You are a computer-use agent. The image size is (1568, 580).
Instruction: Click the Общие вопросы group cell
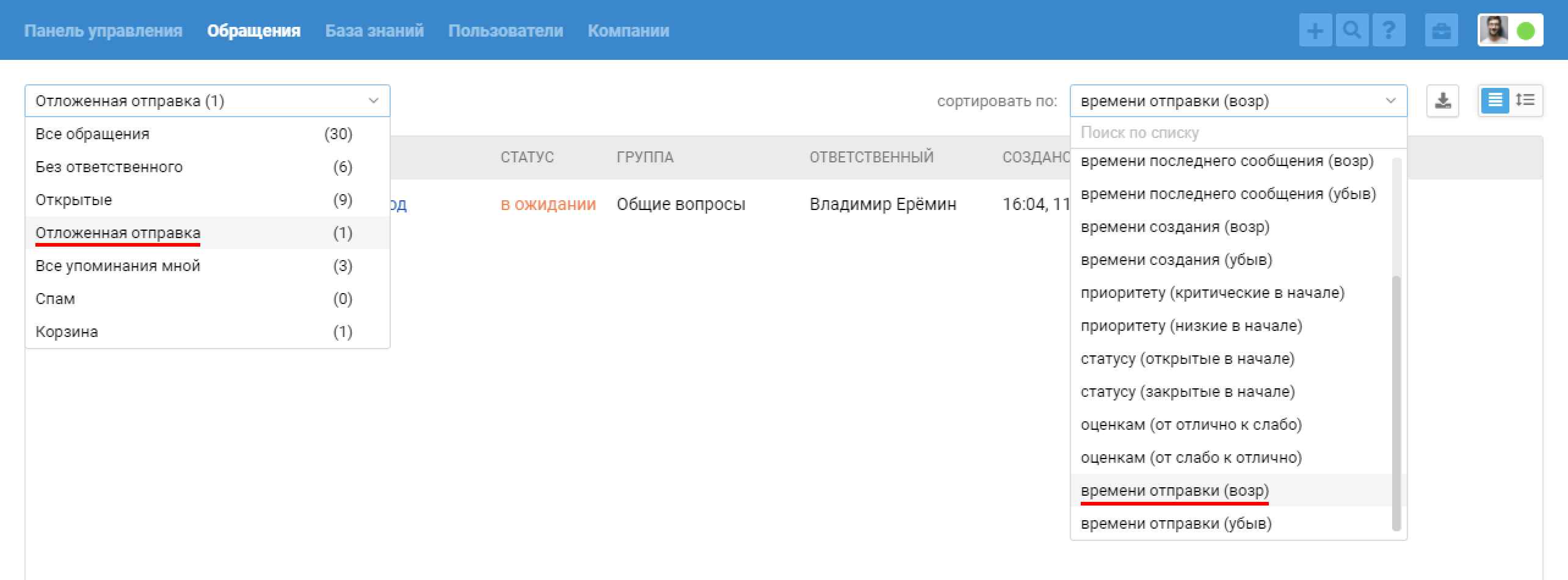681,204
